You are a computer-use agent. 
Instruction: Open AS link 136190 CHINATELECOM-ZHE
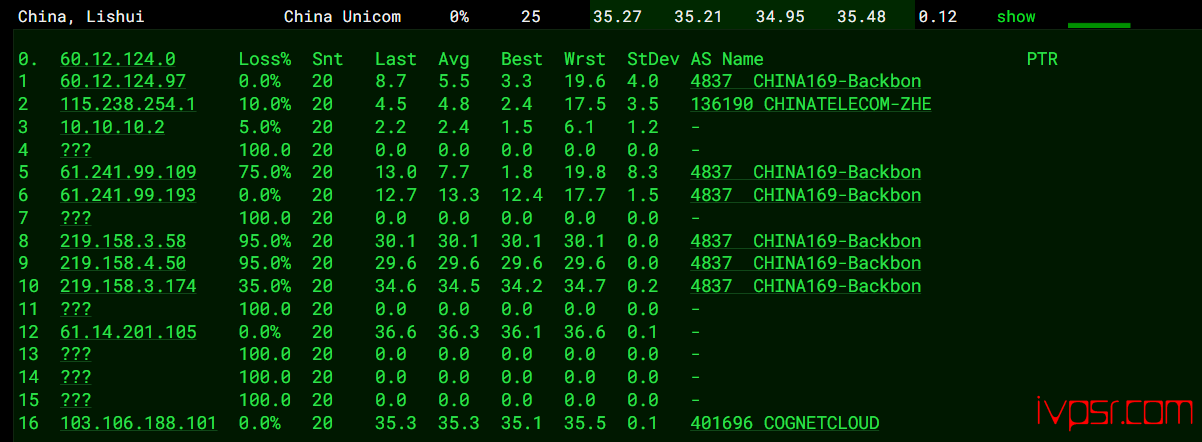tap(811, 104)
